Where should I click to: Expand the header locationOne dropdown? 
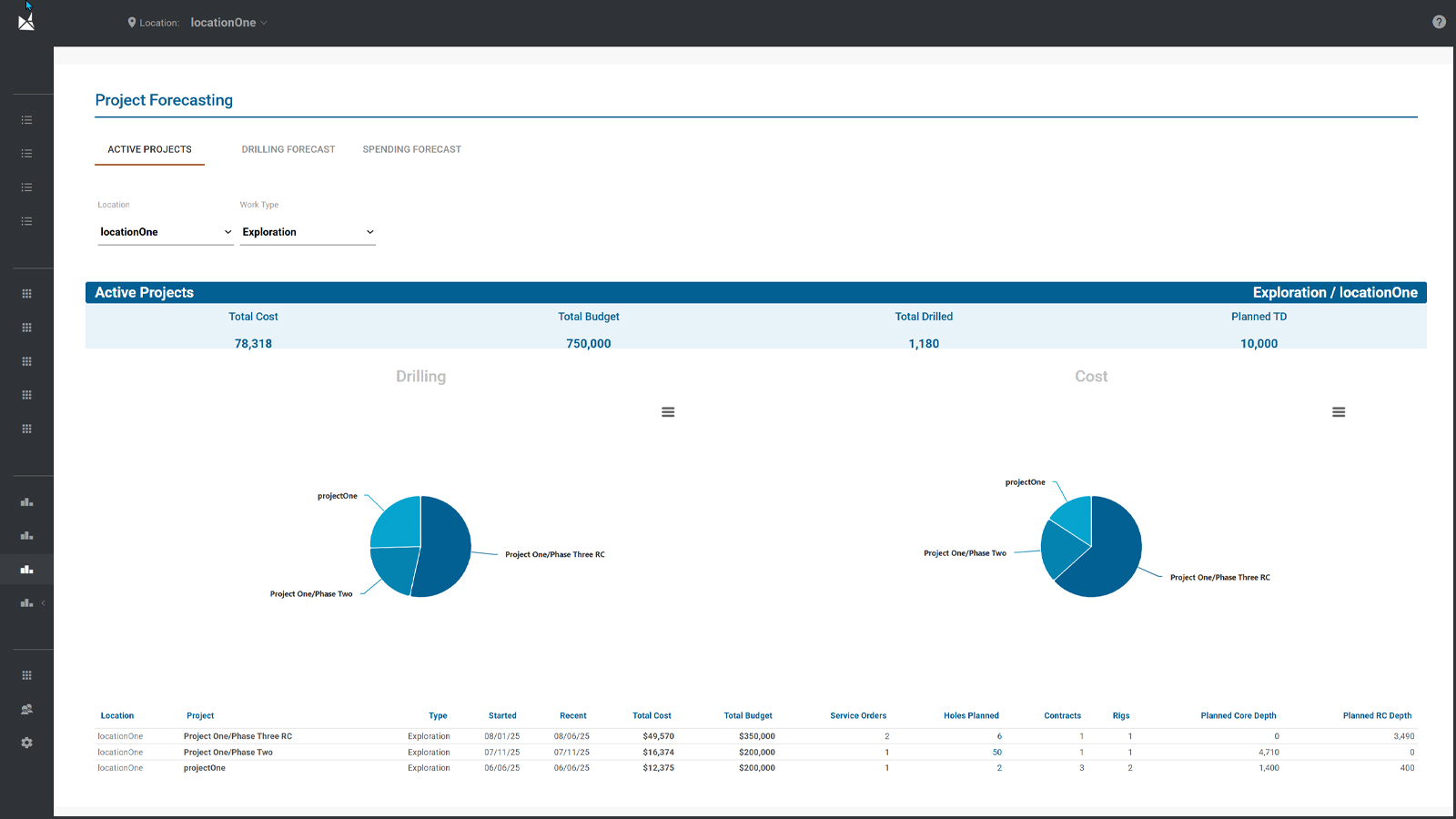point(228,23)
